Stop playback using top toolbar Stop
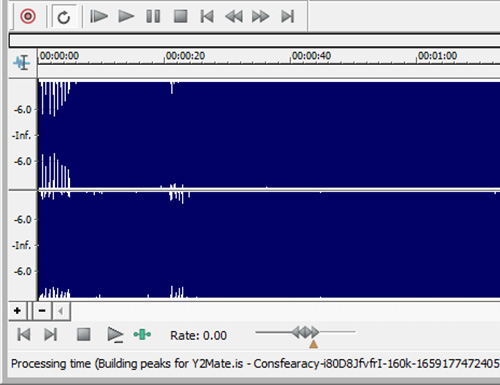Screen dimensions: 500x385 (181, 16)
